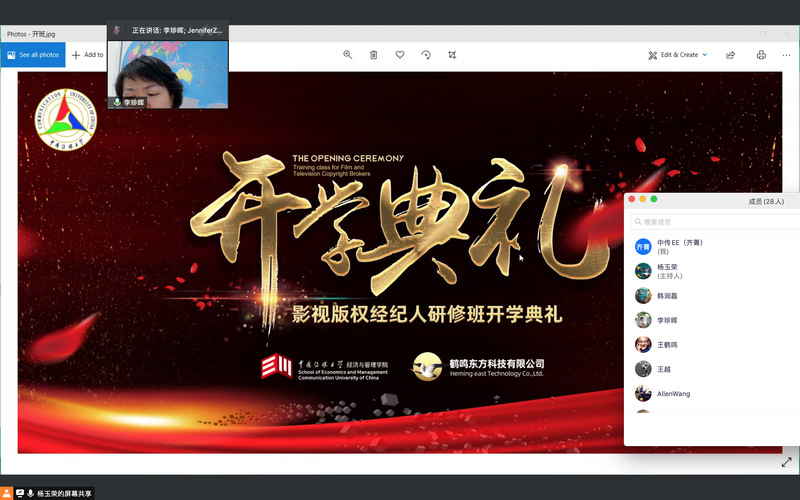The height and width of the screenshot is (500, 800).
Task: Click the See all photos button
Action: (32, 55)
